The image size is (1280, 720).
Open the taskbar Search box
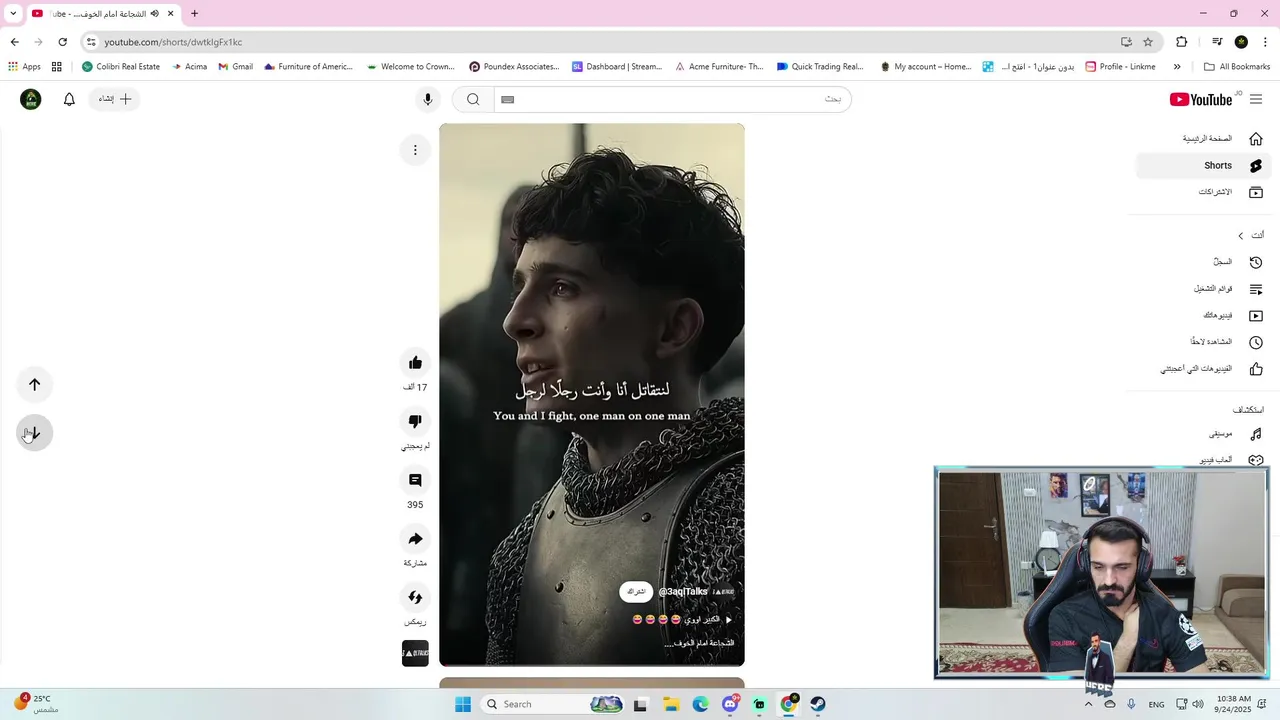(x=552, y=704)
